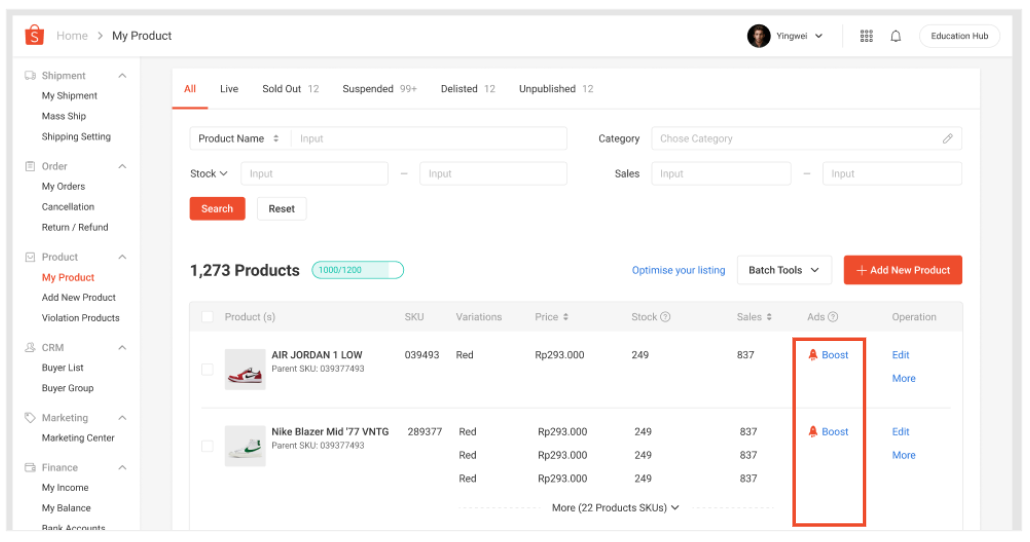Switch to the Delisted tab
The image size is (1030, 542).
coord(468,89)
